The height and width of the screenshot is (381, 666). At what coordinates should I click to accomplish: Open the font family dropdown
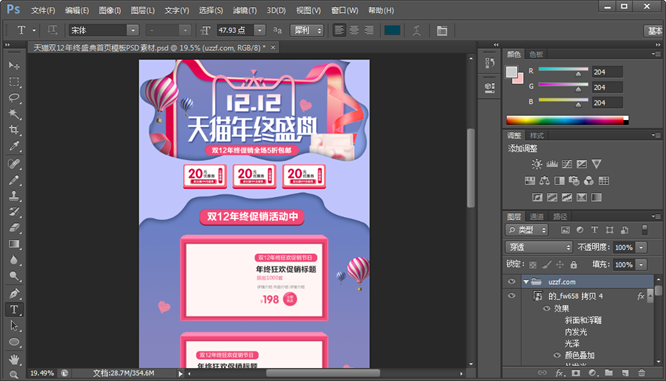click(133, 30)
